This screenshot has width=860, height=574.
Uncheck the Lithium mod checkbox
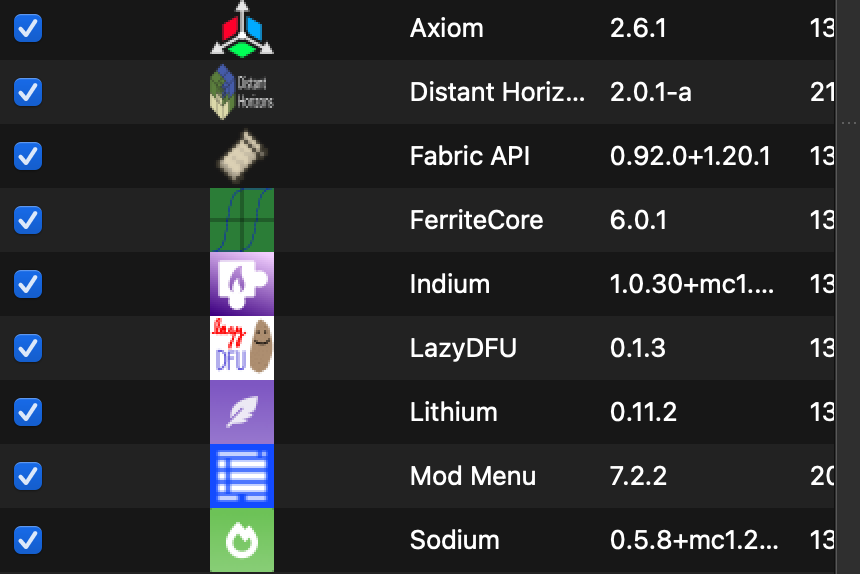click(x=28, y=412)
